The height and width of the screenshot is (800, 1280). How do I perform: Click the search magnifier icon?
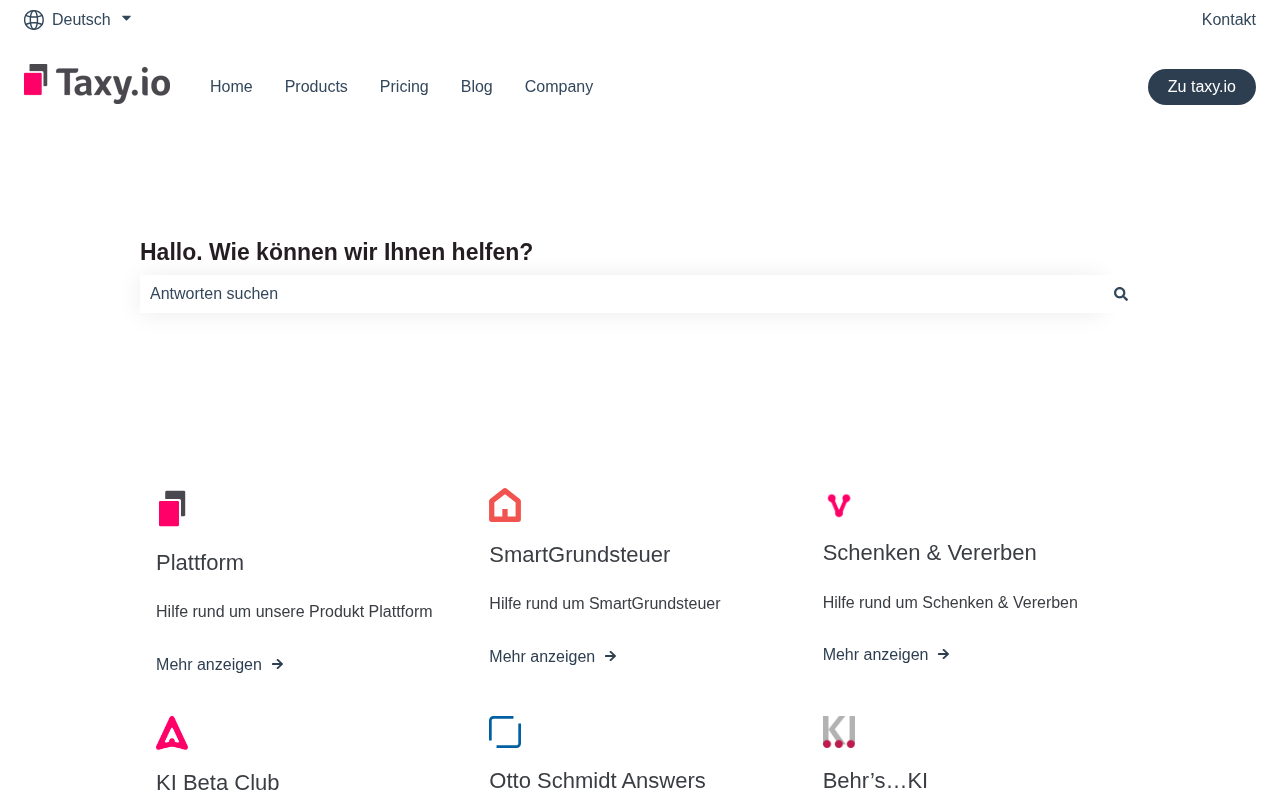pyautogui.click(x=1121, y=294)
